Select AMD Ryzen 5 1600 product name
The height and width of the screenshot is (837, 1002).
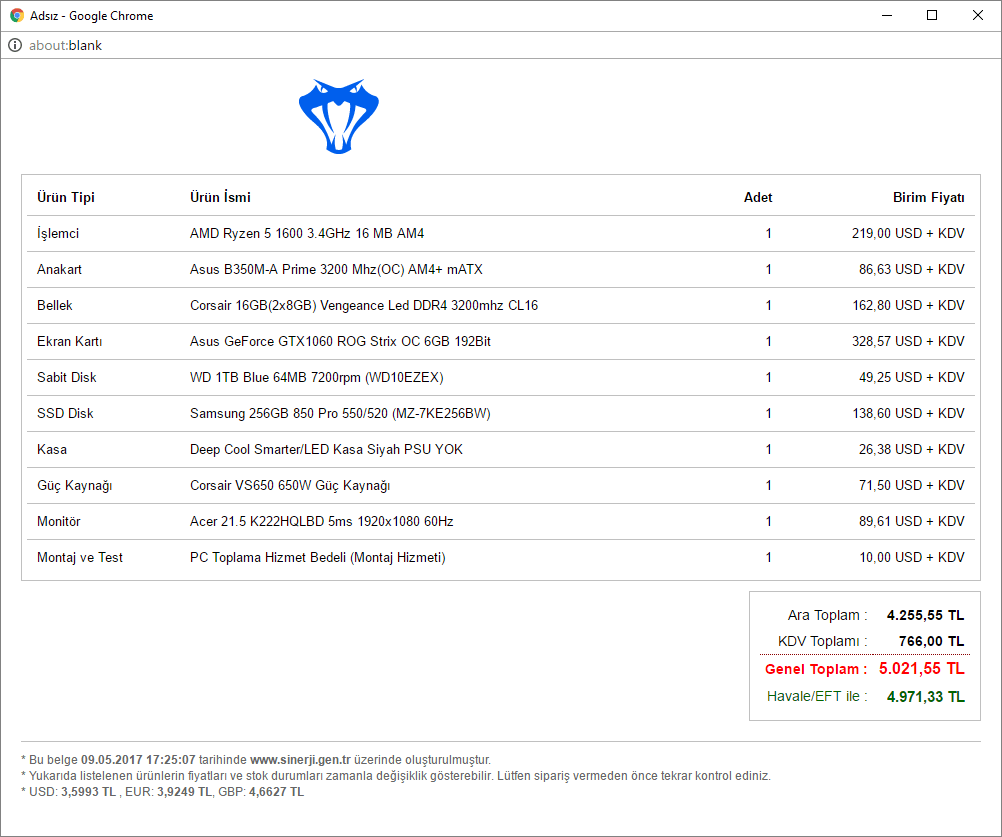307,233
